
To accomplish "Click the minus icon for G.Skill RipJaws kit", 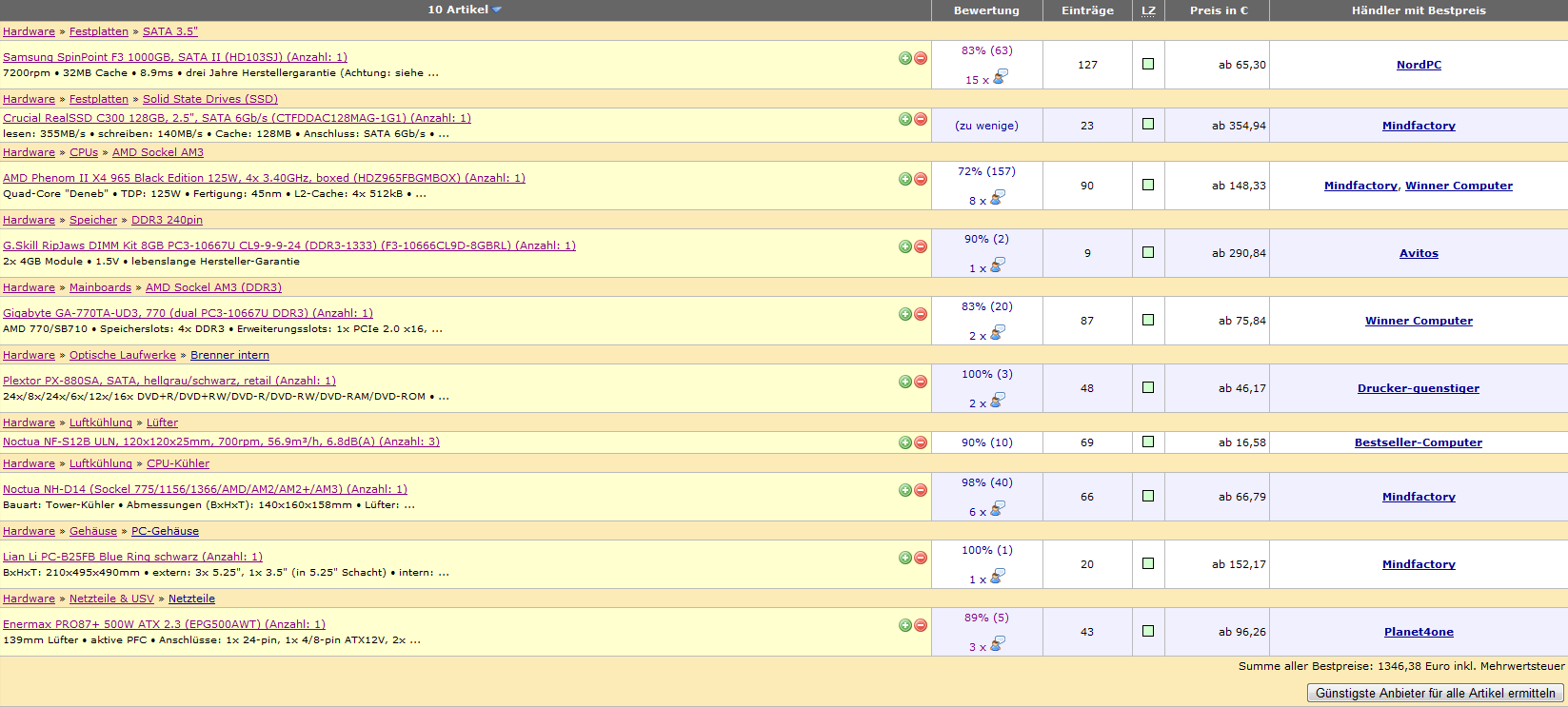I will pos(921,246).
